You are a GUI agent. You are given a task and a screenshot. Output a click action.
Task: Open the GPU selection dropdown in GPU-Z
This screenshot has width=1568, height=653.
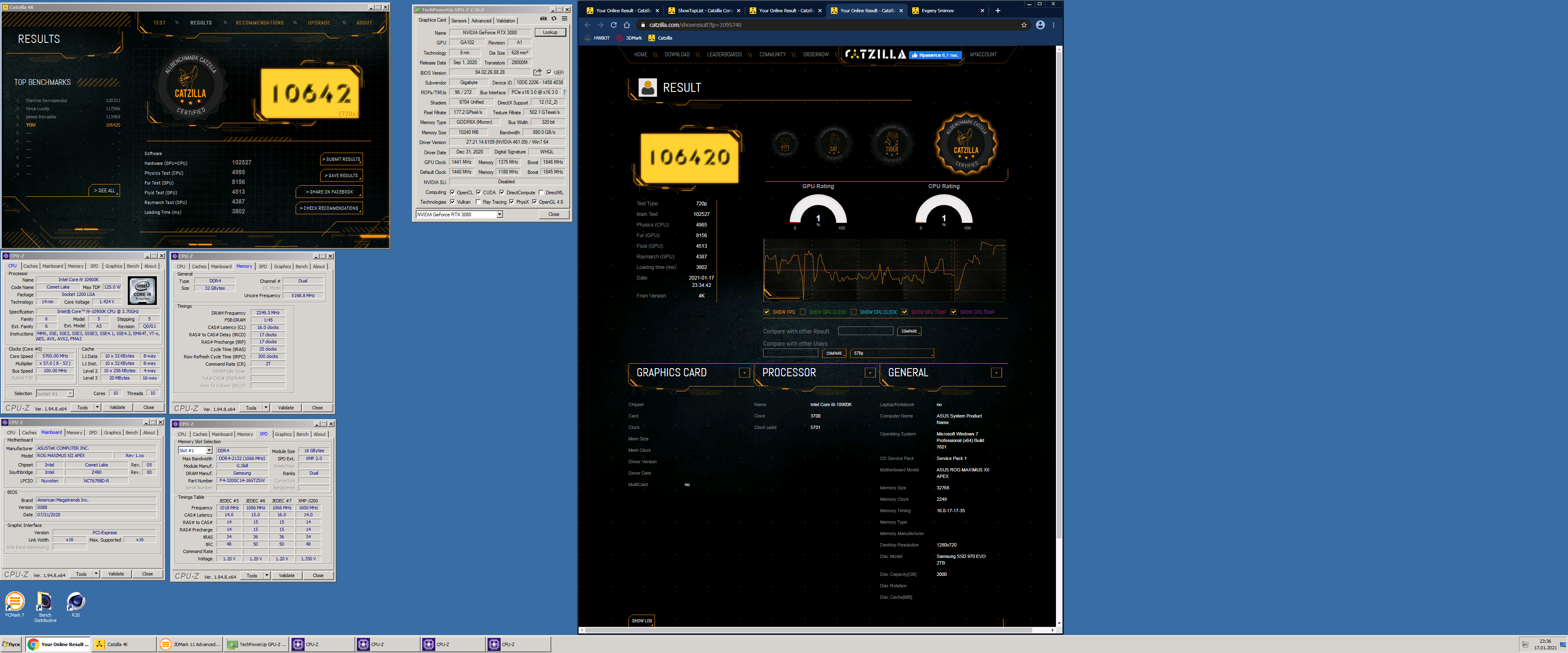point(459,214)
